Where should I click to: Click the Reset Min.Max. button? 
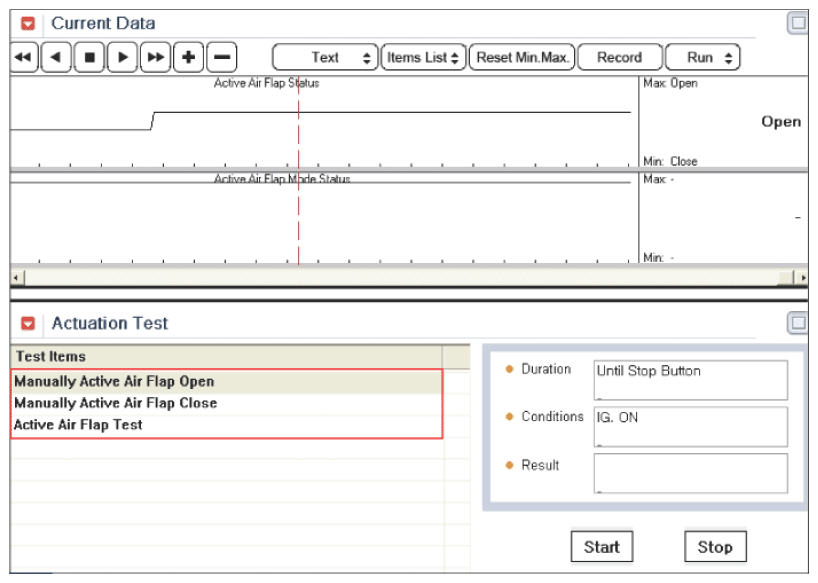coord(522,57)
